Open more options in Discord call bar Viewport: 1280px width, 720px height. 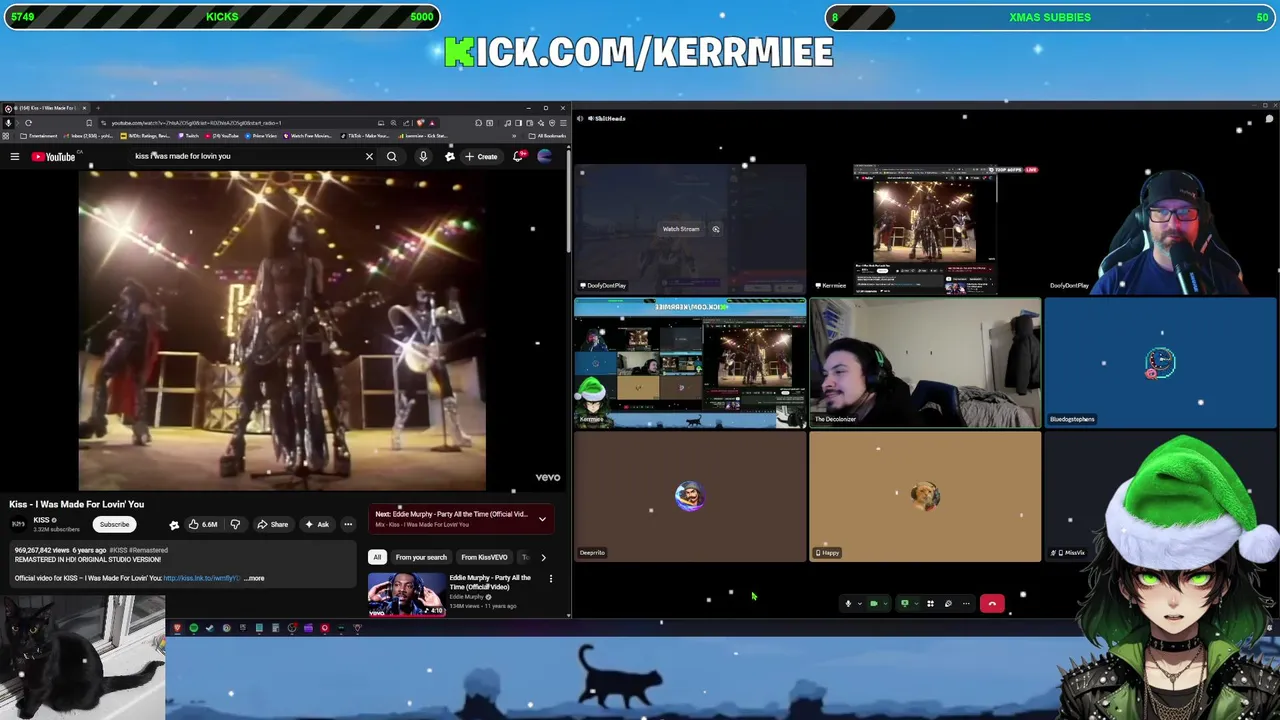pyautogui.click(x=966, y=603)
